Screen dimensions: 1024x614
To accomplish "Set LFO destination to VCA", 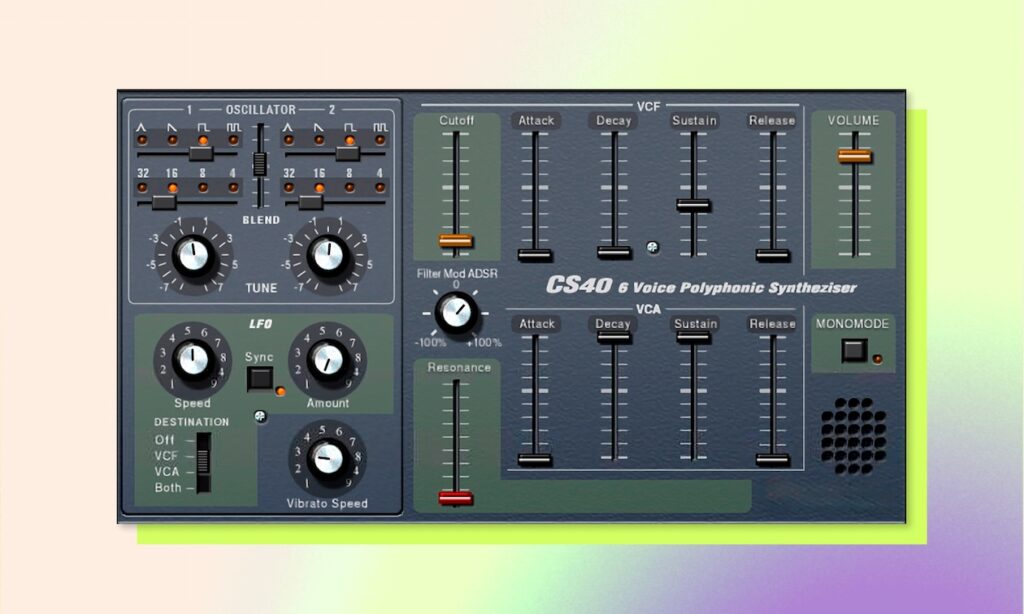I will tap(167, 472).
